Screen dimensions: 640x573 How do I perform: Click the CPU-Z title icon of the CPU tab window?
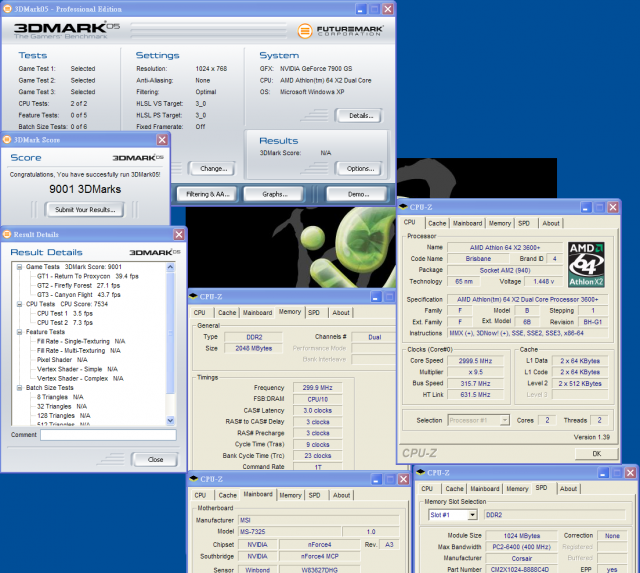(403, 207)
